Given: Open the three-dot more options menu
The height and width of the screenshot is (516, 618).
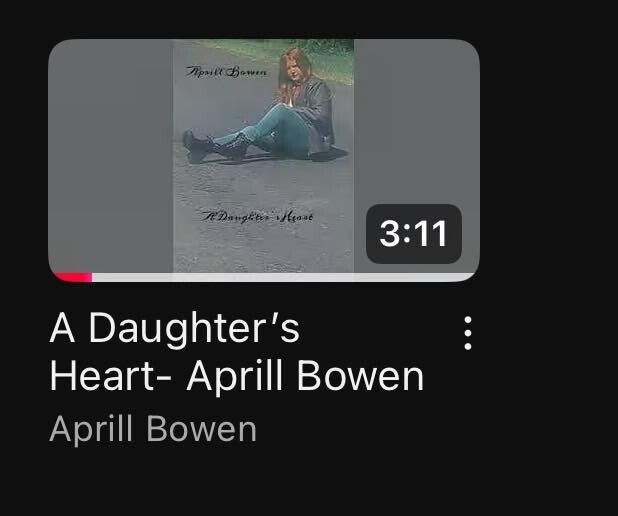Looking at the screenshot, I should [x=467, y=333].
